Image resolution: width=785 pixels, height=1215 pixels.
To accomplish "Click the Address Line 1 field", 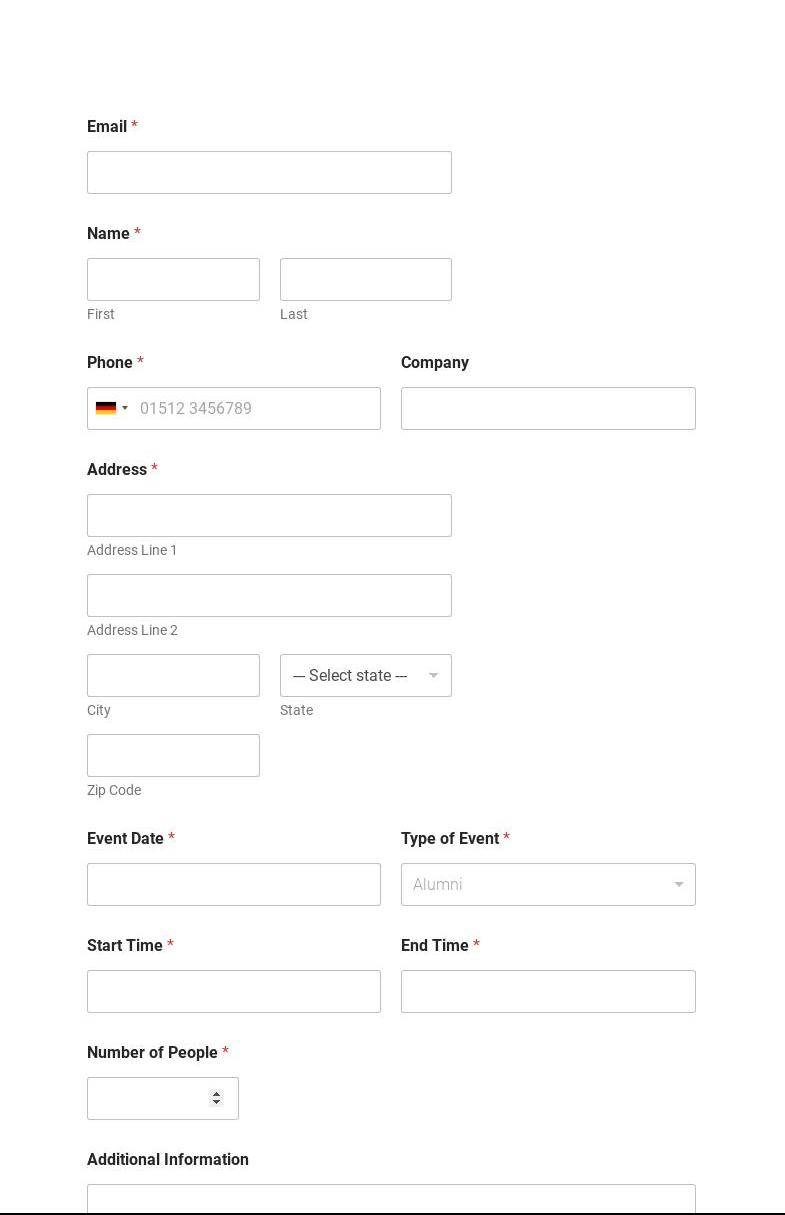I will coord(269,516).
